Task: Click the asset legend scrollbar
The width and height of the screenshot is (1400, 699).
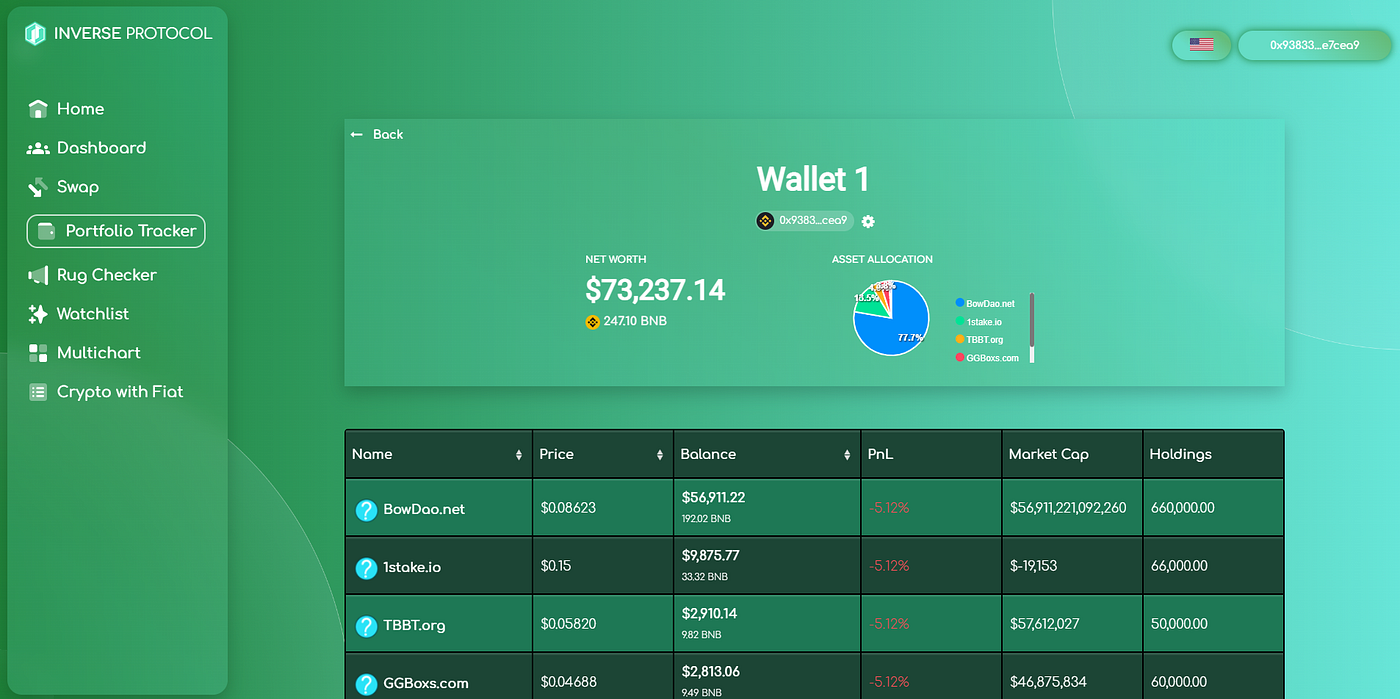Action: [1032, 327]
